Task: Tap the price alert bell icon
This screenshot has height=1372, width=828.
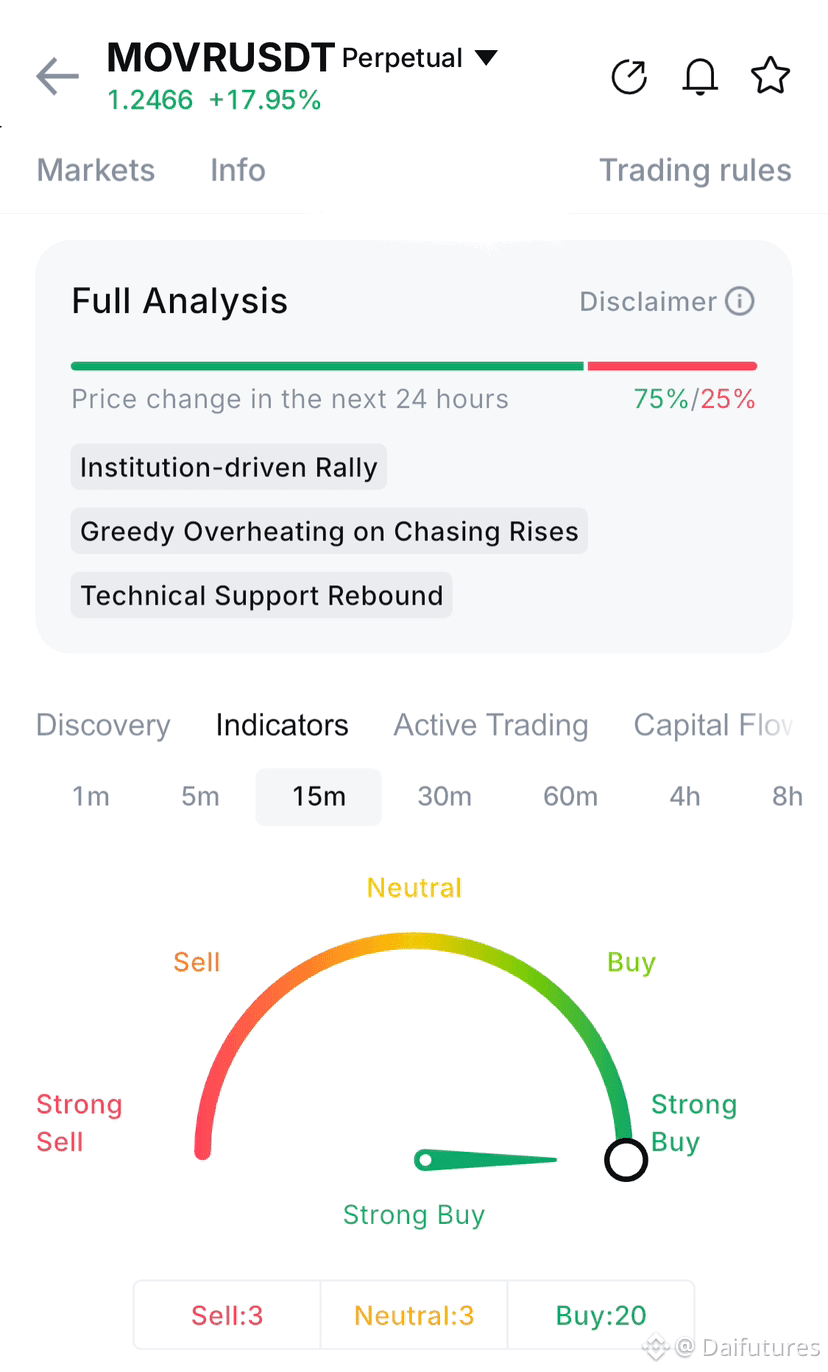Action: 700,76
